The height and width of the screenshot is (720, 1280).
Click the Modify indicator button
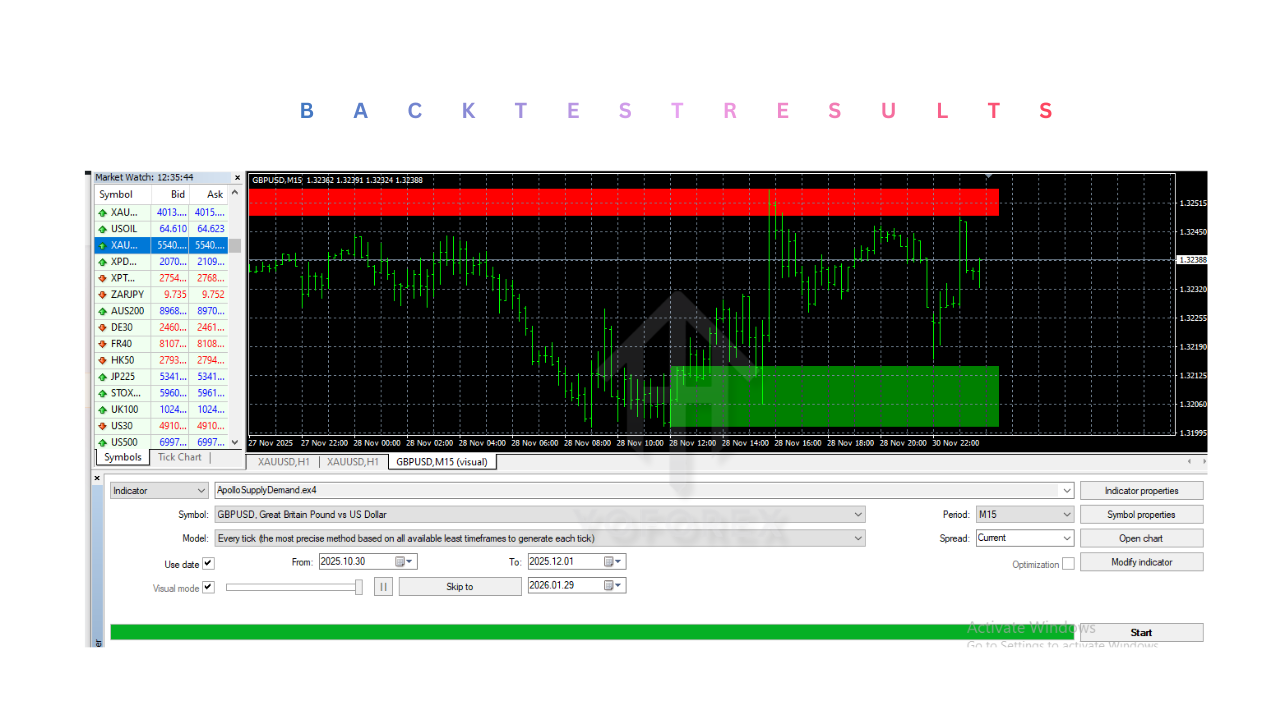[x=1141, y=561]
